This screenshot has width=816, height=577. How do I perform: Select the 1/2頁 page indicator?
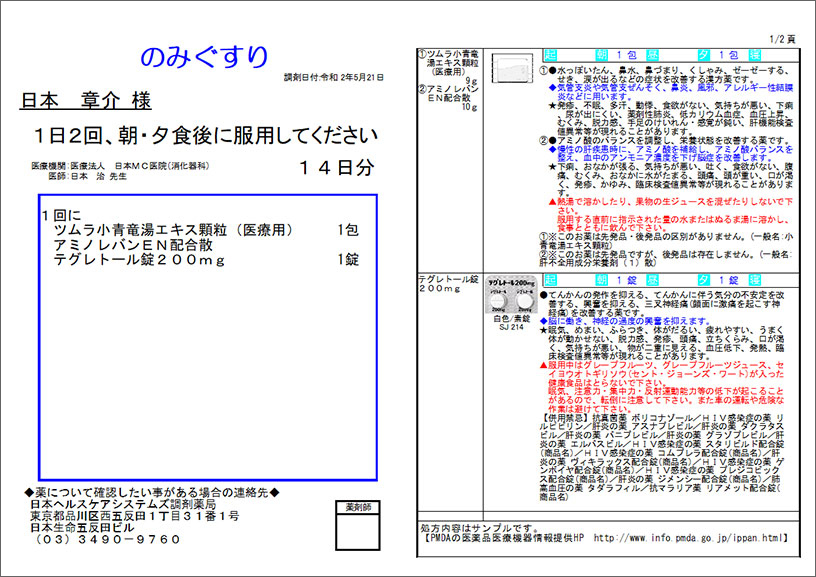[x=782, y=39]
